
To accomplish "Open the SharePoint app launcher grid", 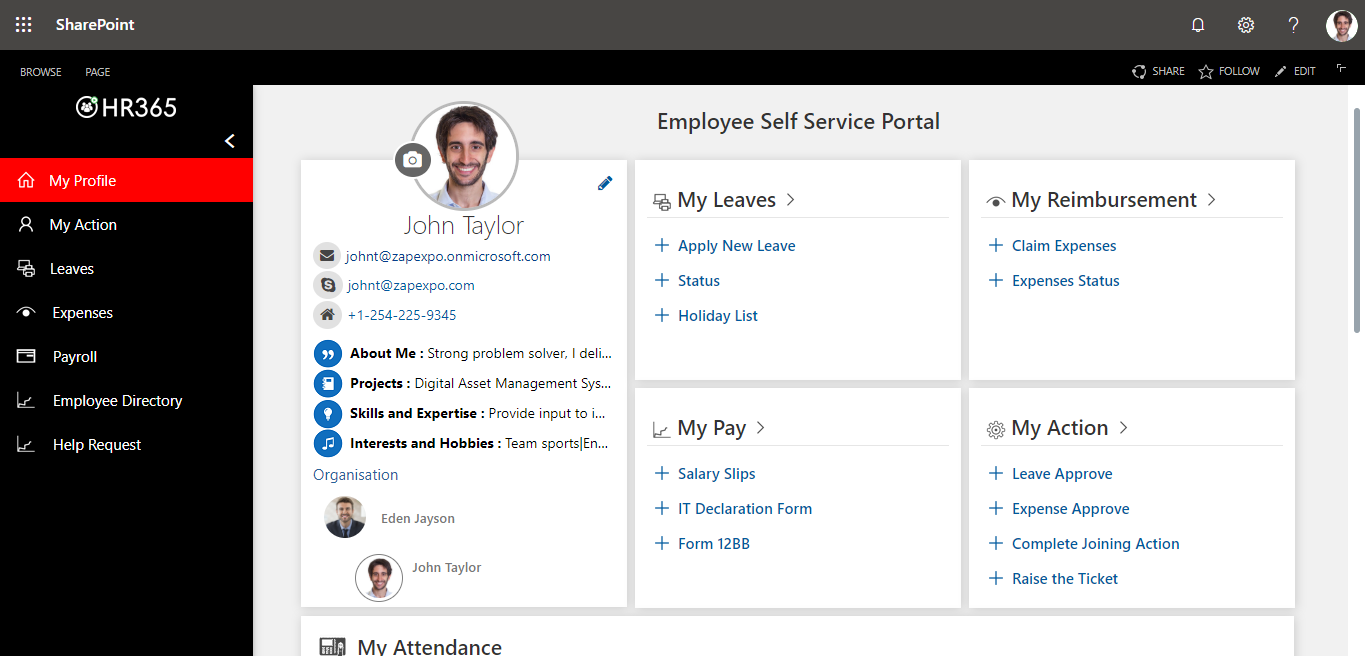I will tap(24, 25).
